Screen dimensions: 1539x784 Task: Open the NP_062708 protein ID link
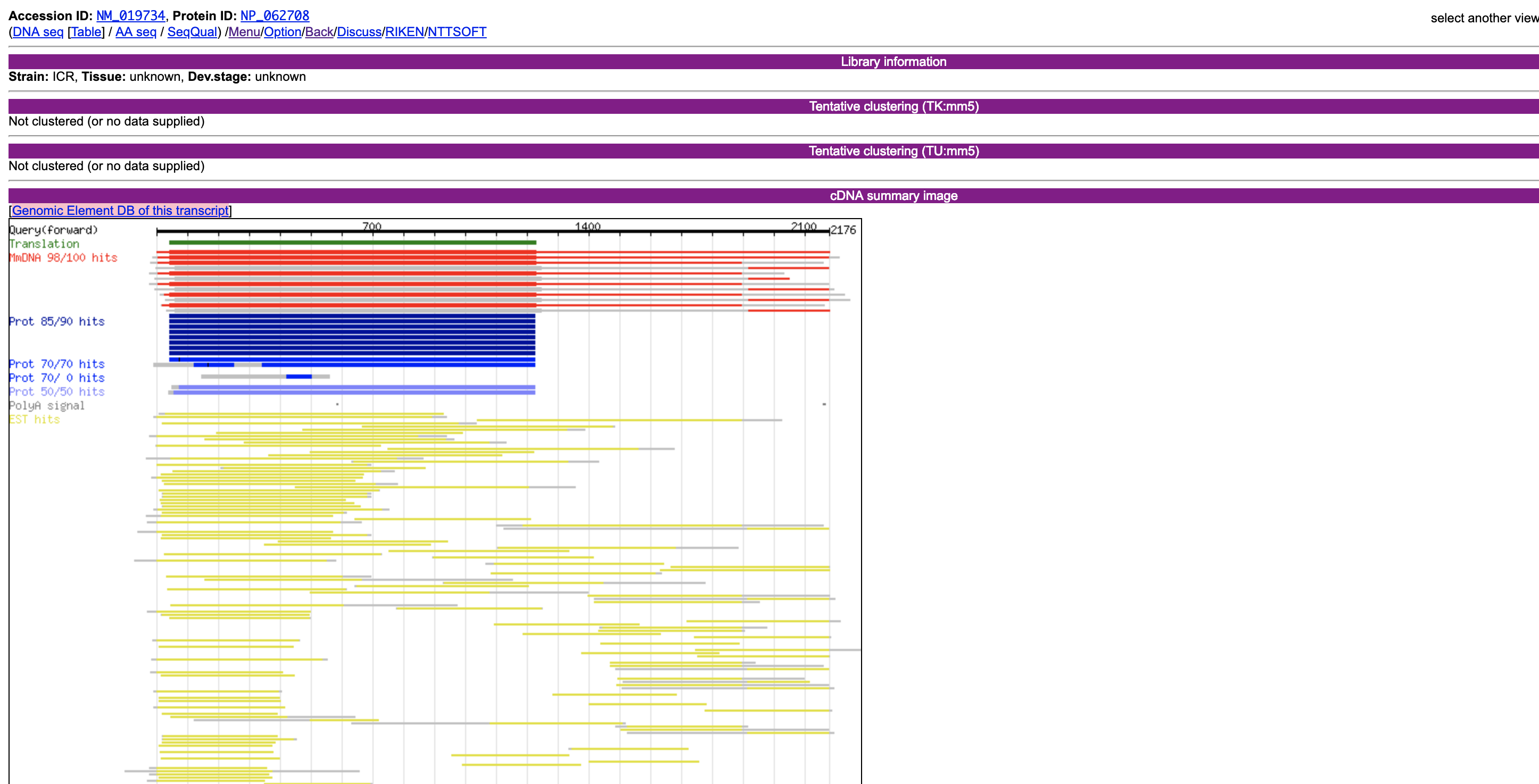click(x=274, y=15)
